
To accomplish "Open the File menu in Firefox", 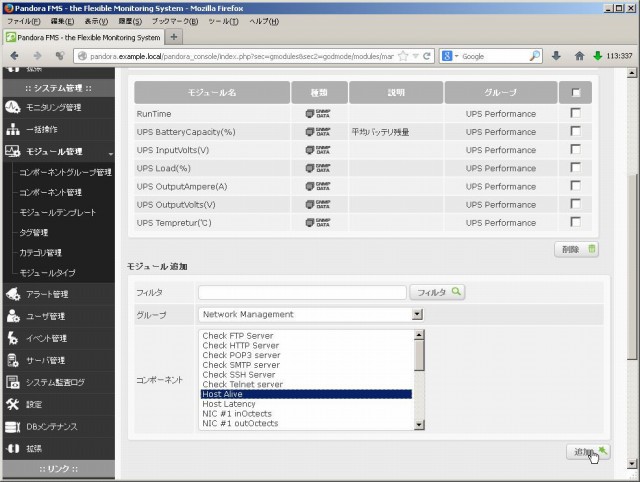I will pos(23,21).
